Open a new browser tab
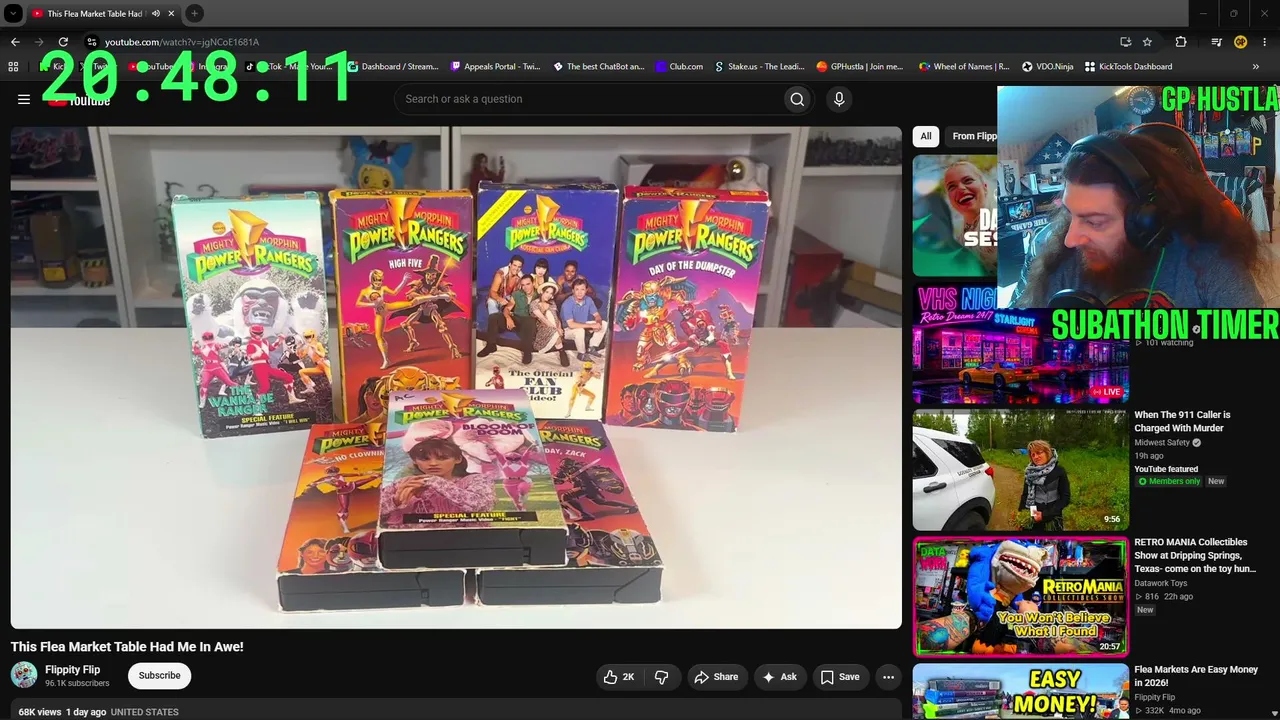The height and width of the screenshot is (720, 1280). point(195,13)
